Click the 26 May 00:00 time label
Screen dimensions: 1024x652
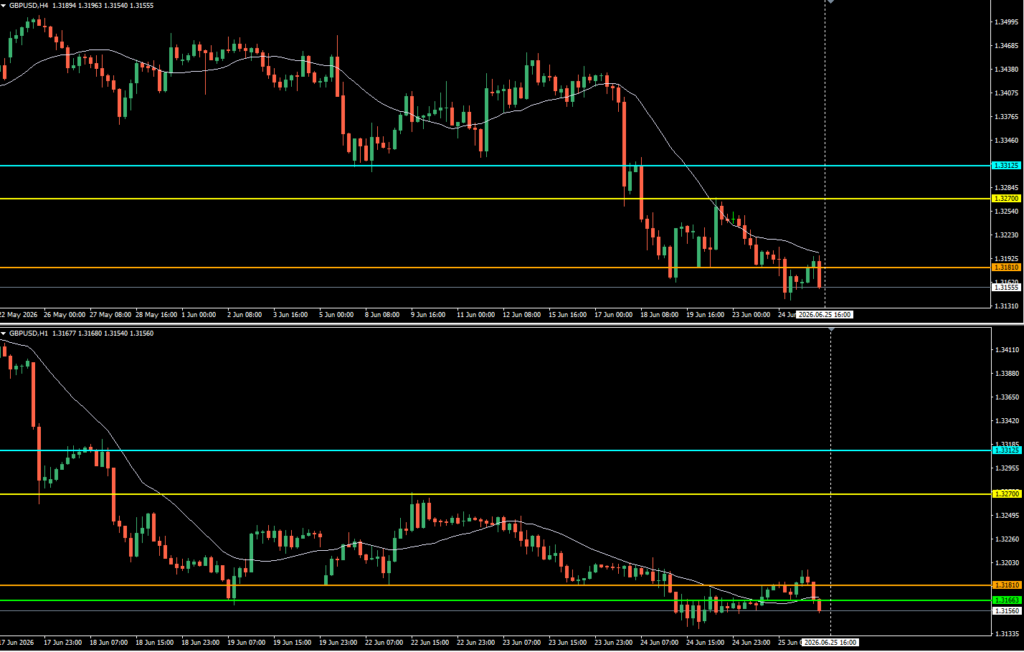[65, 315]
